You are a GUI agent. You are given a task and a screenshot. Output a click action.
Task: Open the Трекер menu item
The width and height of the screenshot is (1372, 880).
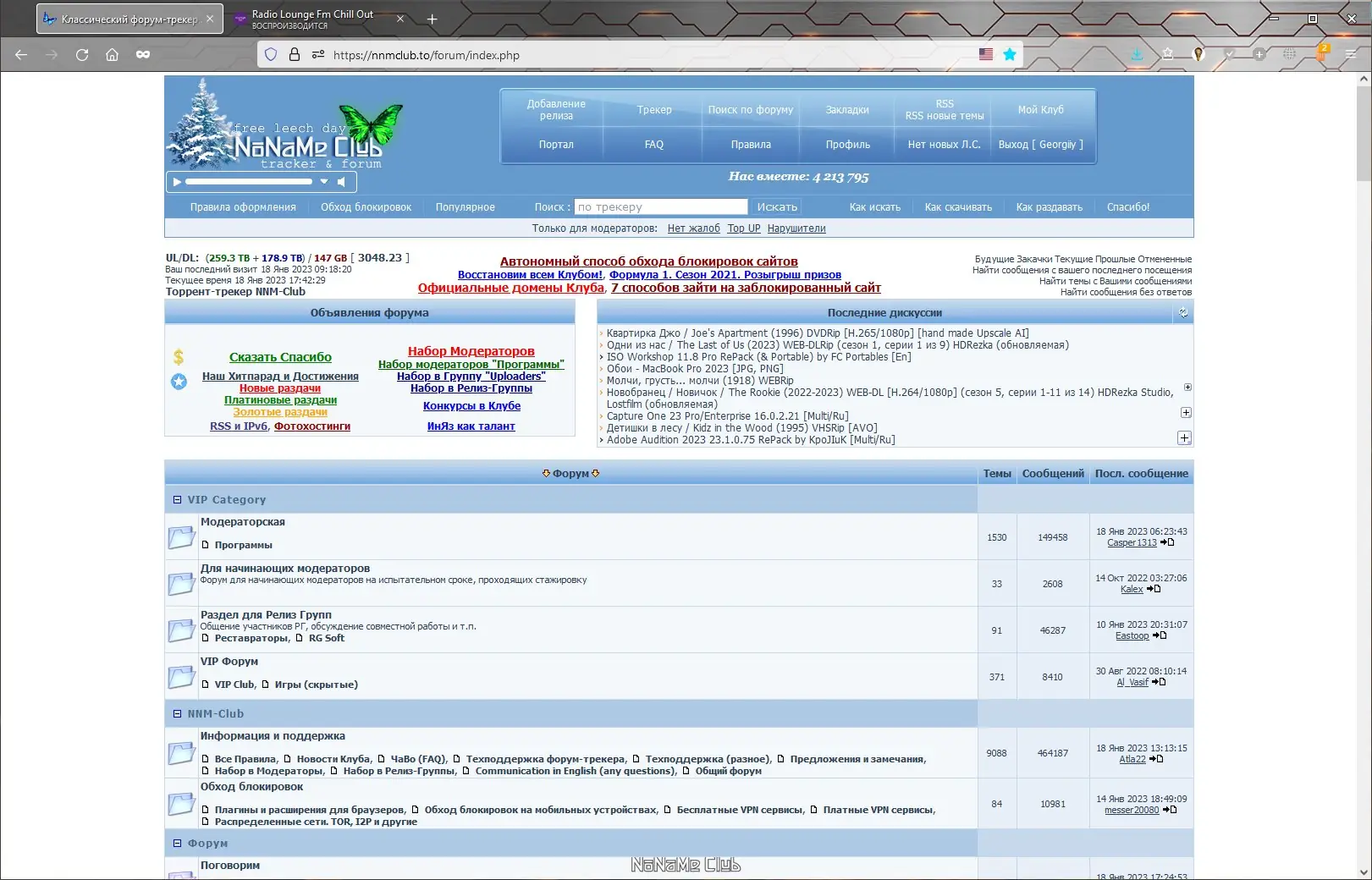tap(654, 110)
